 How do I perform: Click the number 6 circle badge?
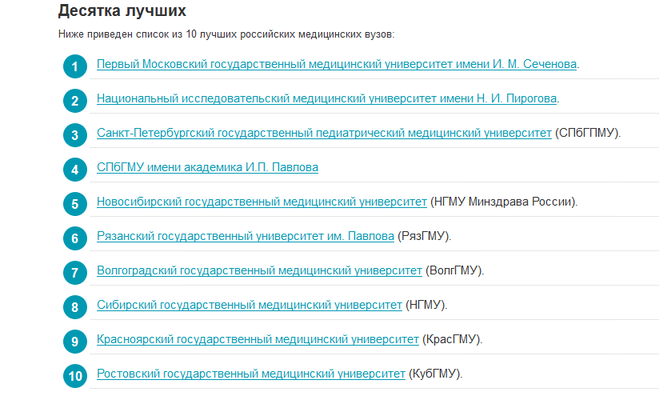coord(74,238)
